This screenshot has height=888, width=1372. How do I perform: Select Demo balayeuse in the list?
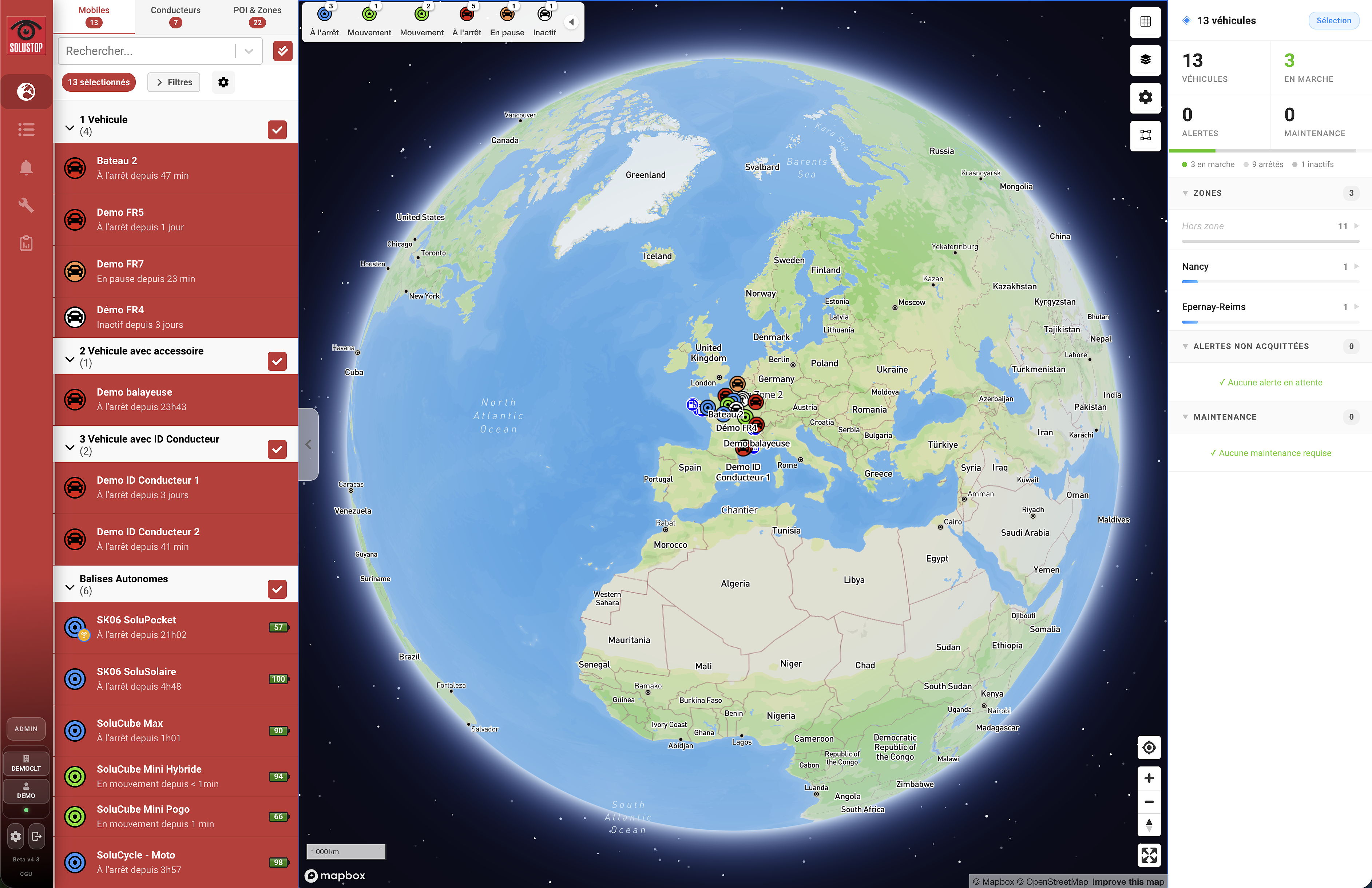[177, 400]
